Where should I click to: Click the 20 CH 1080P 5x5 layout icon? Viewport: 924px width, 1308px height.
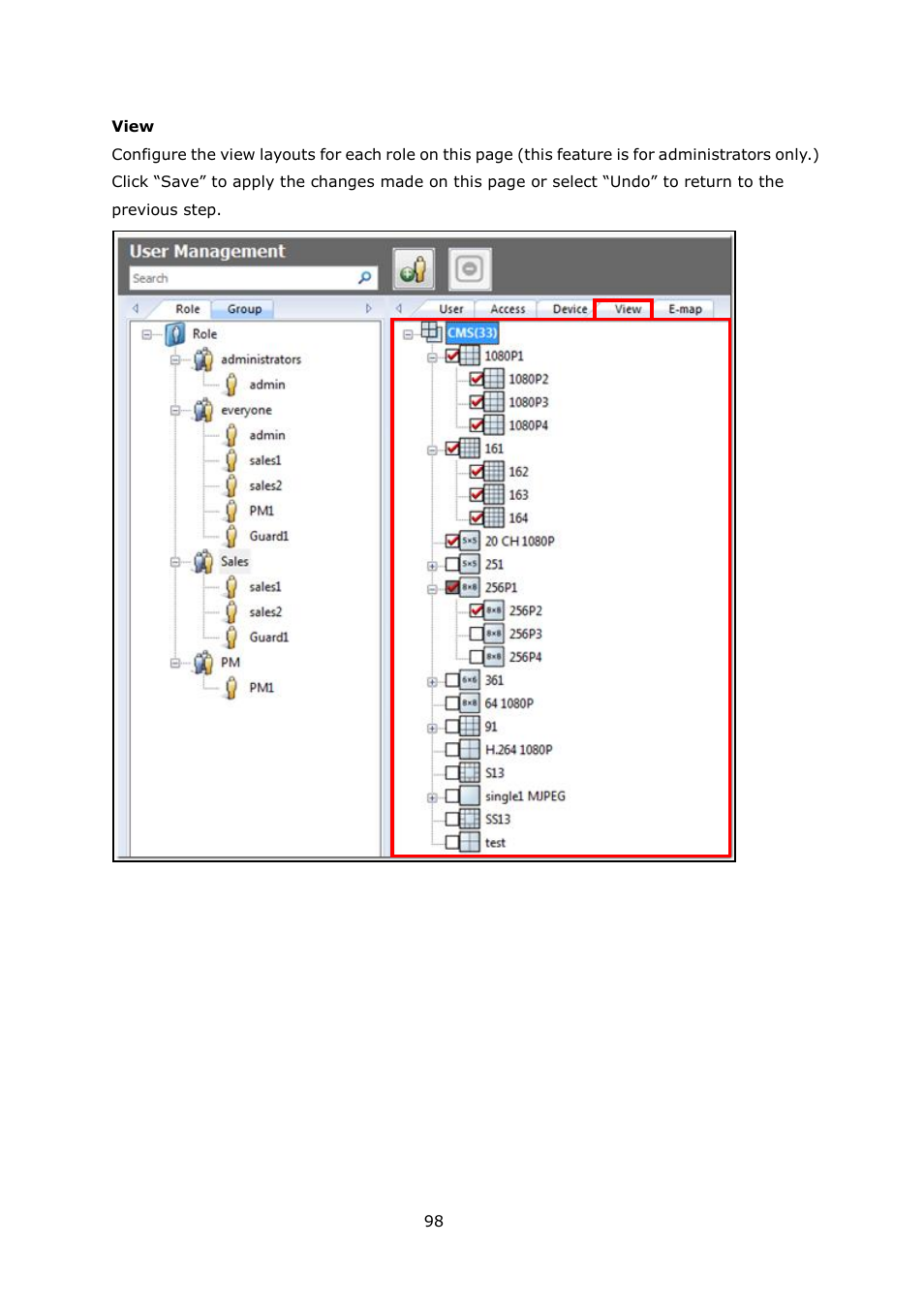[x=470, y=541]
